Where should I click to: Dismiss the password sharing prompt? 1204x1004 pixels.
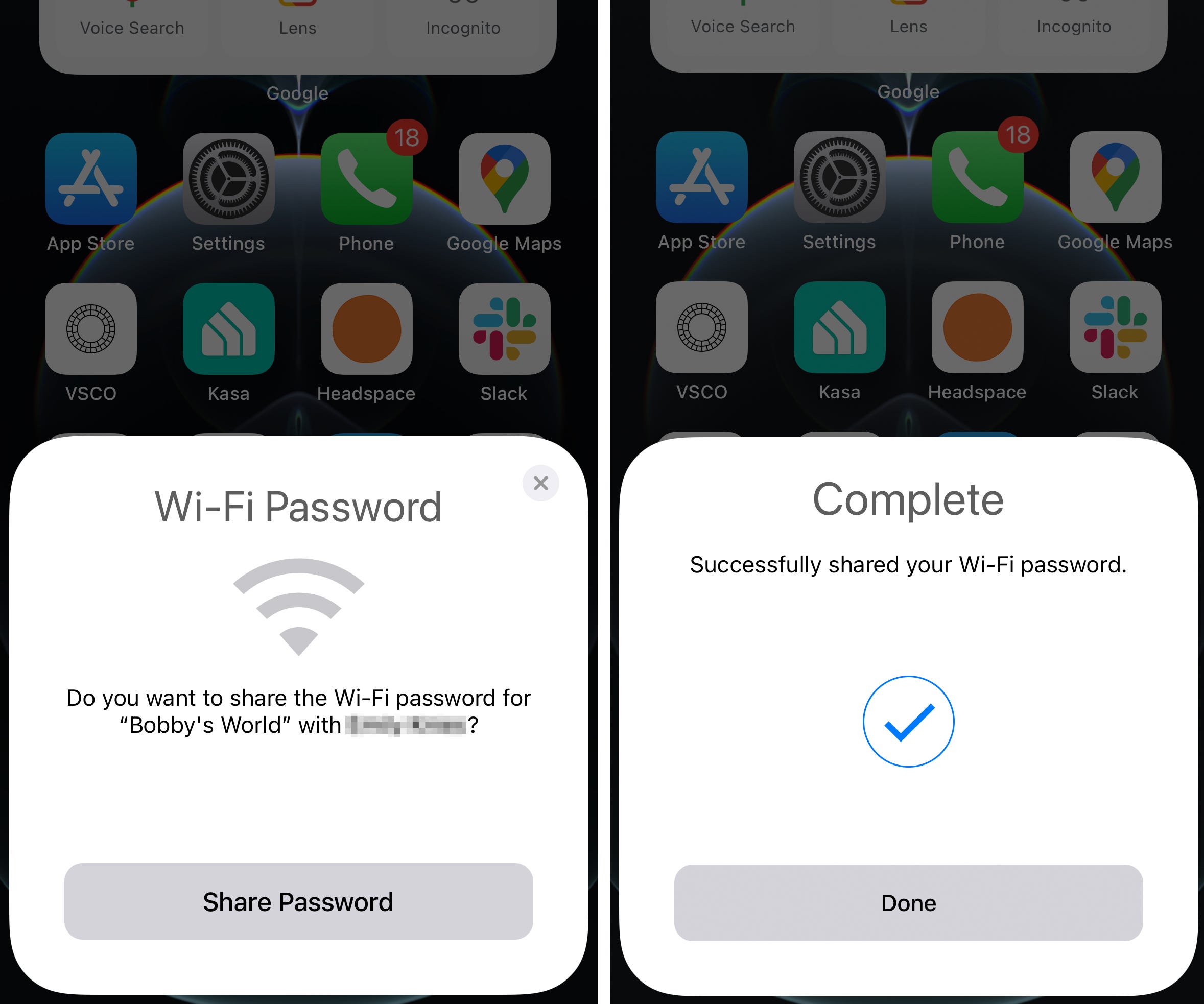click(540, 483)
